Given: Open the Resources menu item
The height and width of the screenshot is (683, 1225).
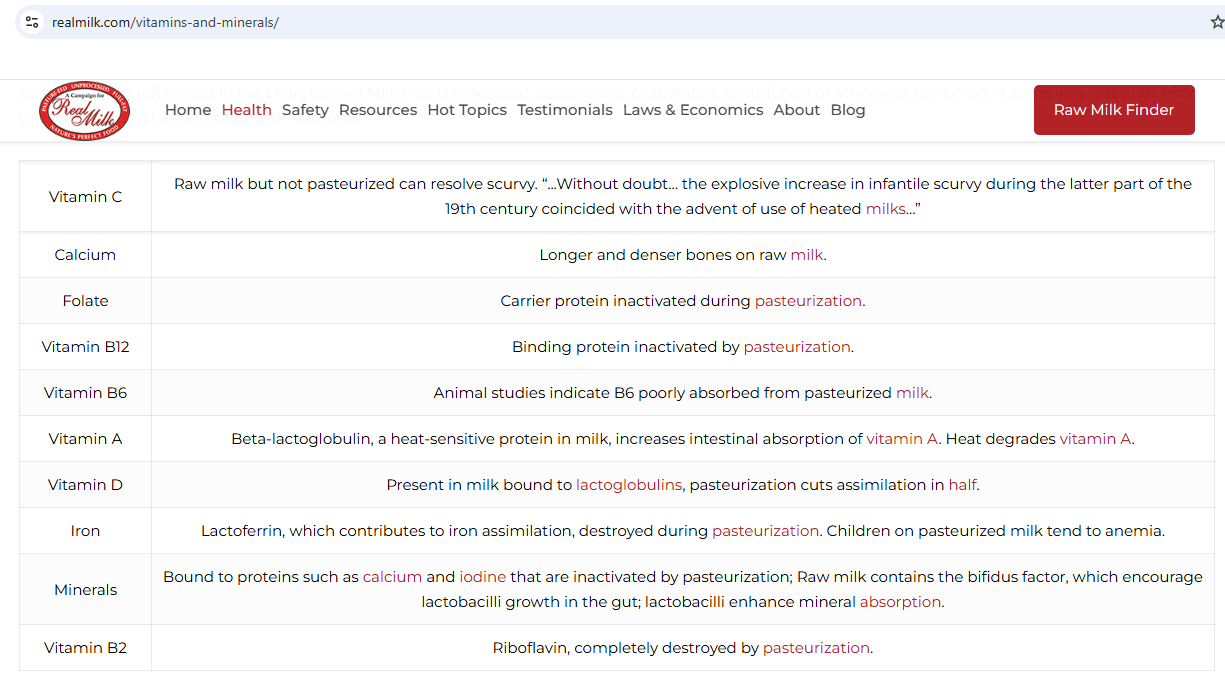Looking at the screenshot, I should [378, 110].
